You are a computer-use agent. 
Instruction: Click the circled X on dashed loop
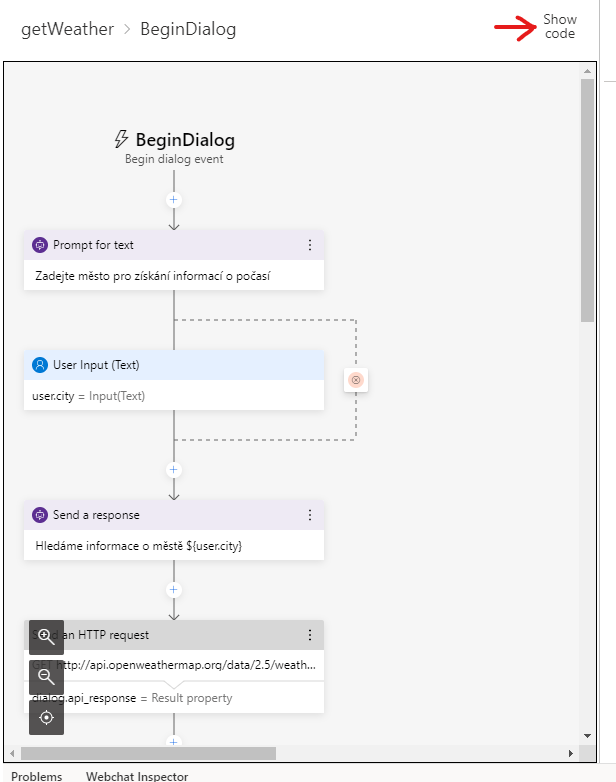pos(356,380)
